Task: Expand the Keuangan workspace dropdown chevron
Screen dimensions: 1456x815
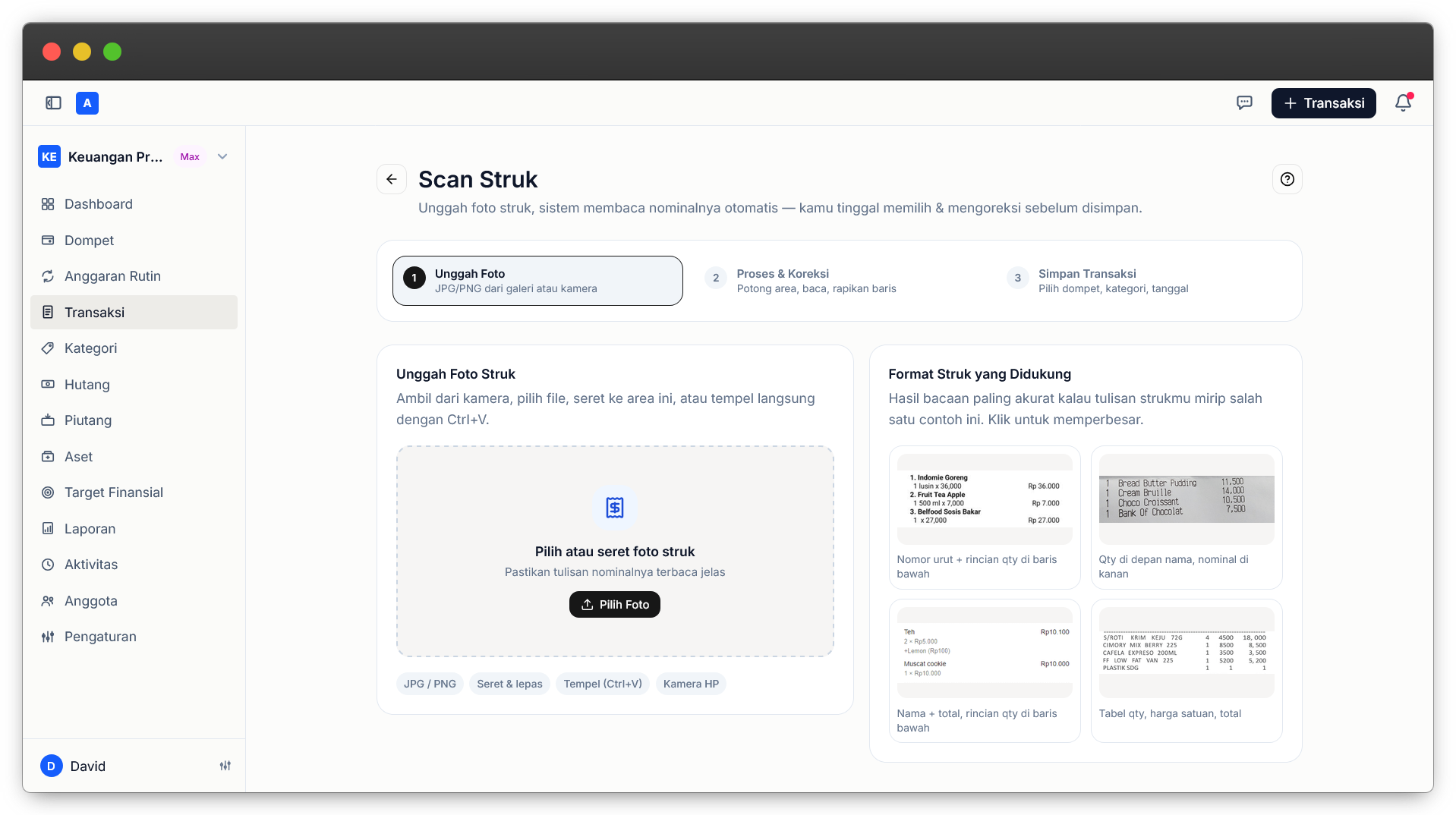Action: click(x=222, y=156)
